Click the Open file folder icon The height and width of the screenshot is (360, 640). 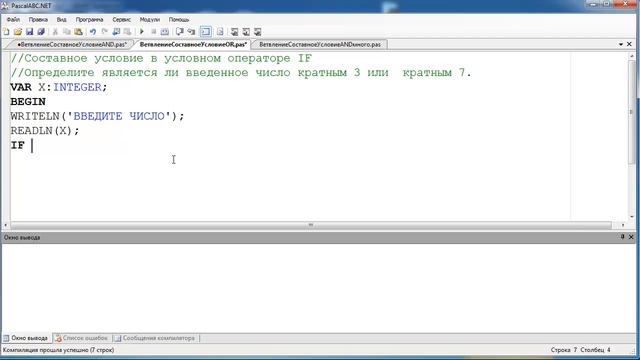(x=18, y=31)
